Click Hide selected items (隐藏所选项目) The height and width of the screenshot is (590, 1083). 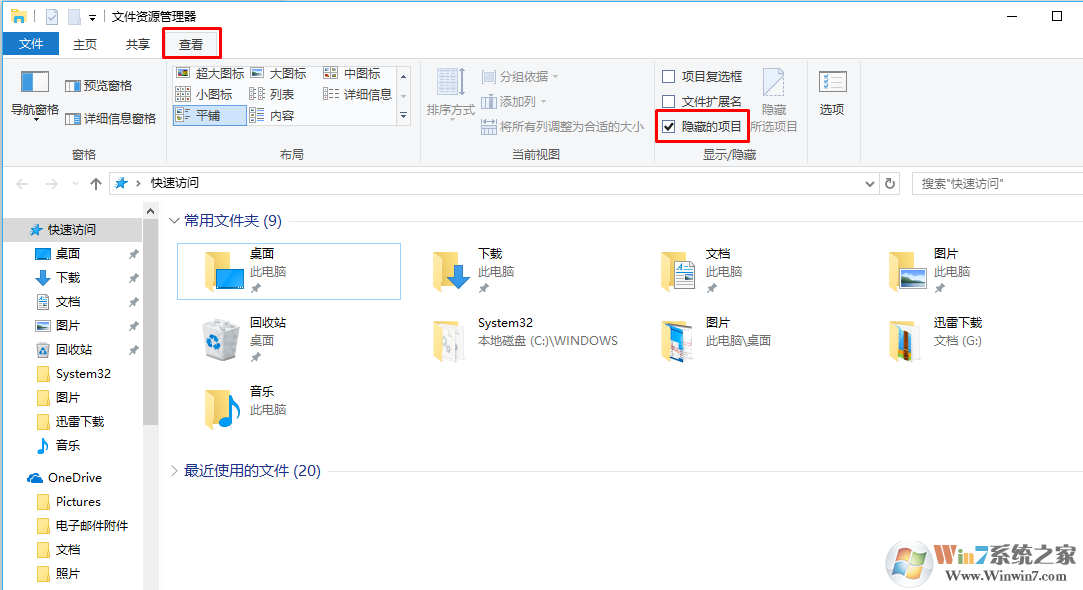[774, 101]
